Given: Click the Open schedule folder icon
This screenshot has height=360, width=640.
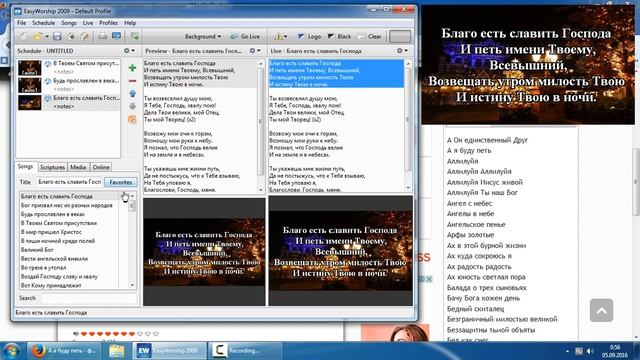Looking at the screenshot, I should point(38,37).
